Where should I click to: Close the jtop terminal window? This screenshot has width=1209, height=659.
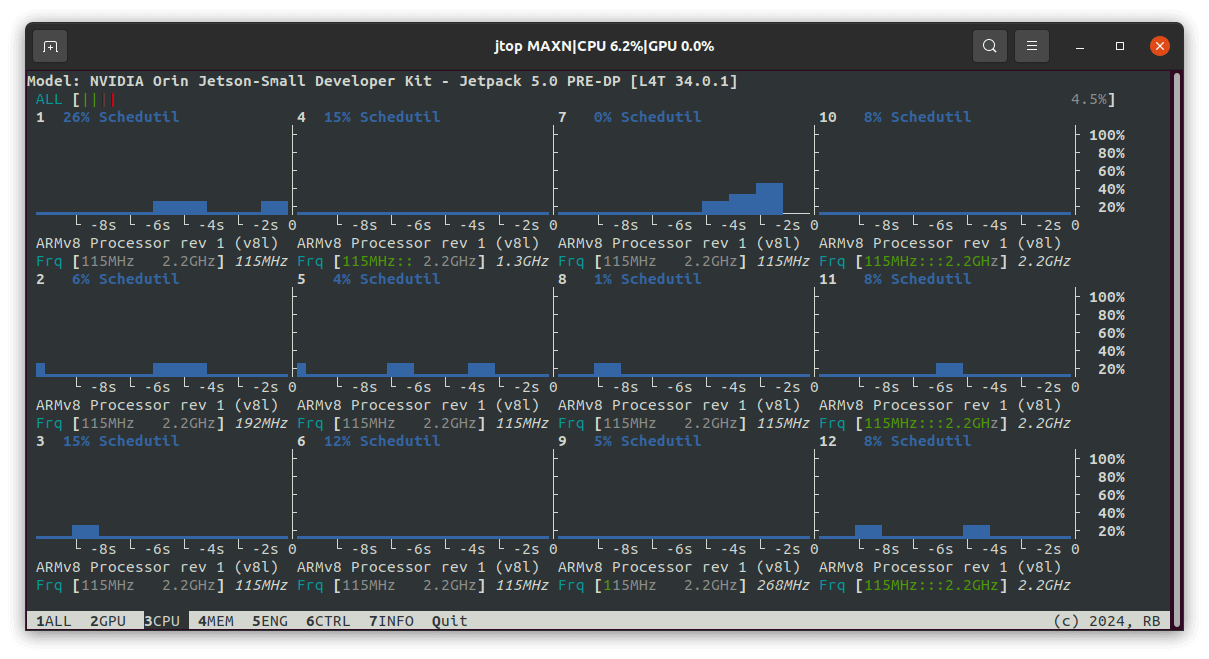pos(1159,46)
